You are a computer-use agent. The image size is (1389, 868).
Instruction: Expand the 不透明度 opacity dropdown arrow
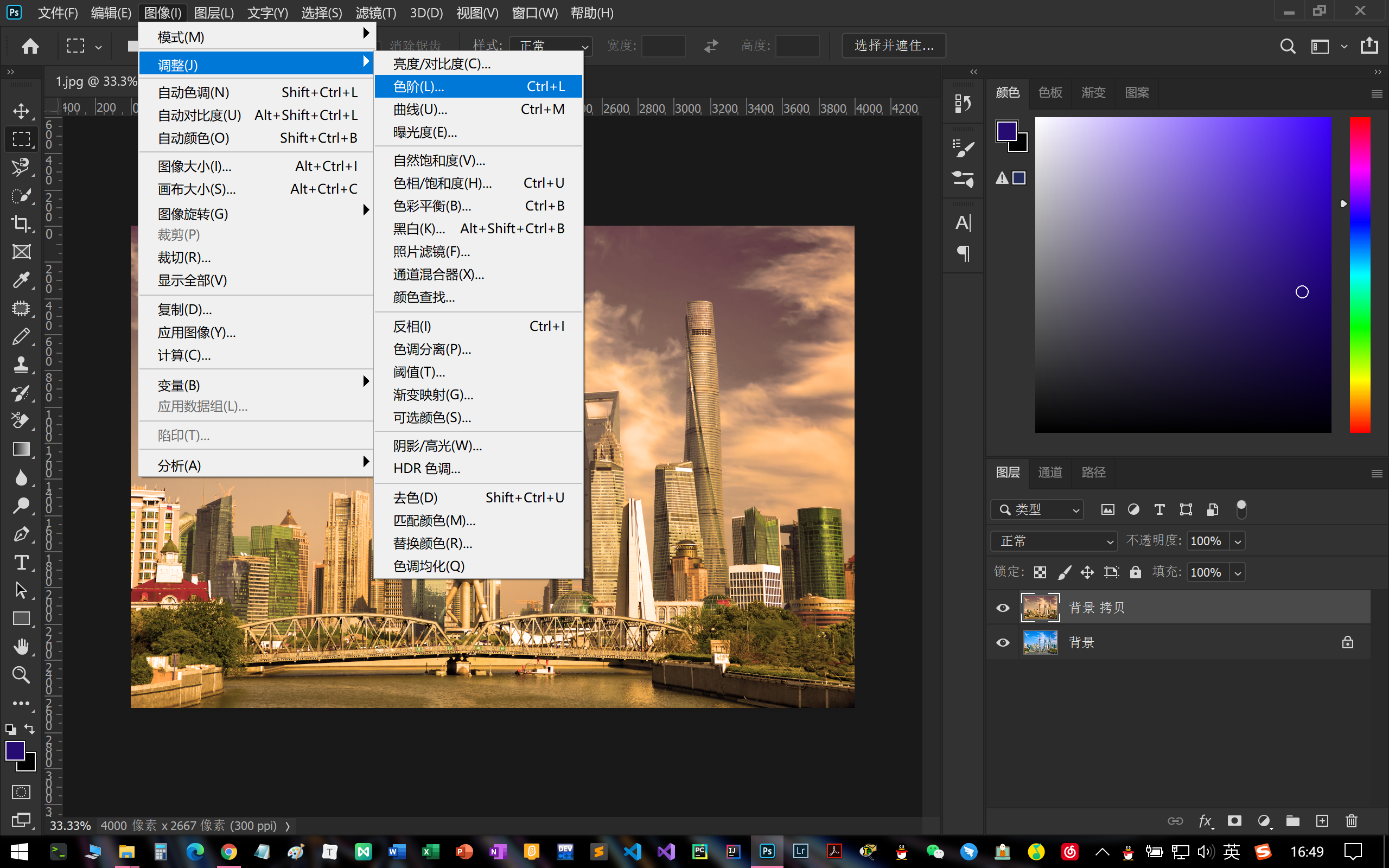[x=1238, y=541]
